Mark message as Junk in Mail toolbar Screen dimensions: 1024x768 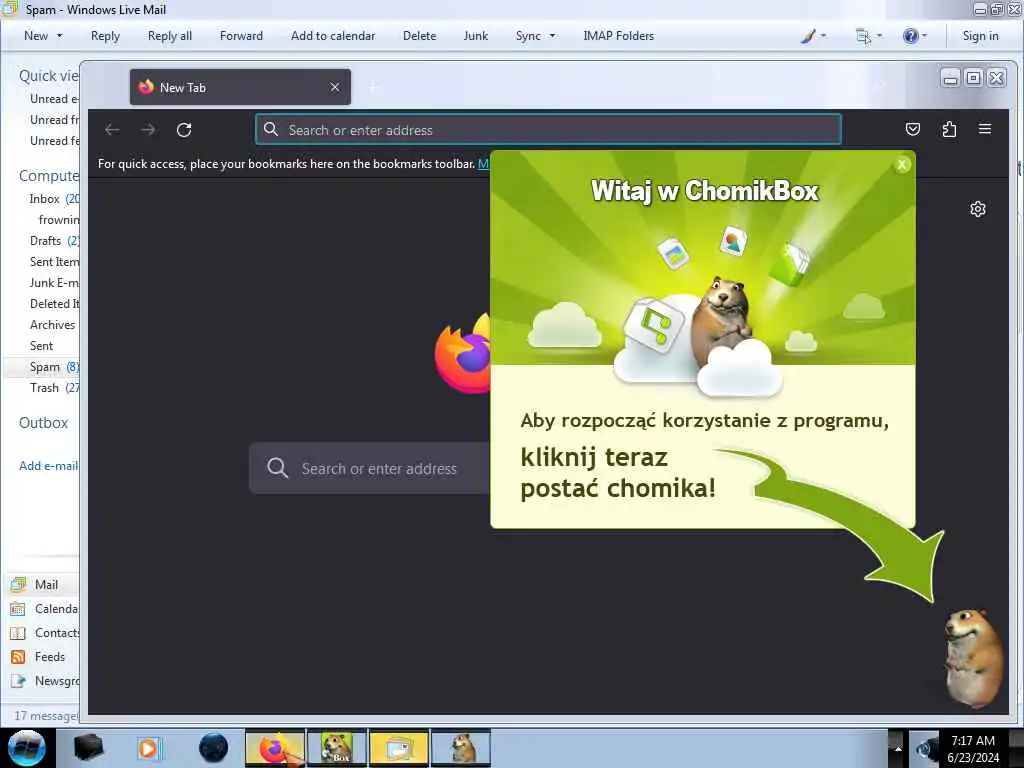(475, 36)
